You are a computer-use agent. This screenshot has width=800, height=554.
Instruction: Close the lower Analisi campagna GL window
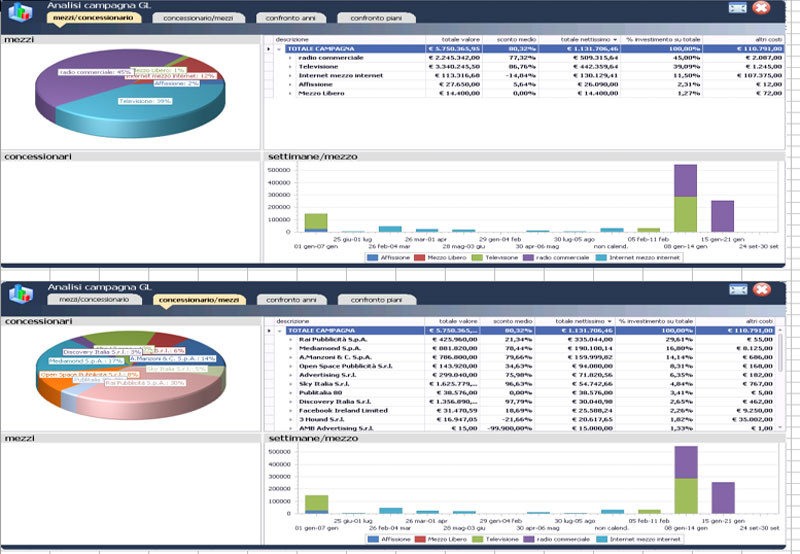point(762,290)
